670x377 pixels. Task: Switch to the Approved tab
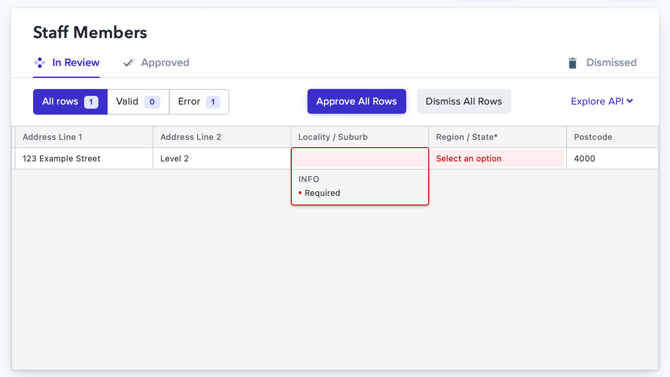coord(156,63)
